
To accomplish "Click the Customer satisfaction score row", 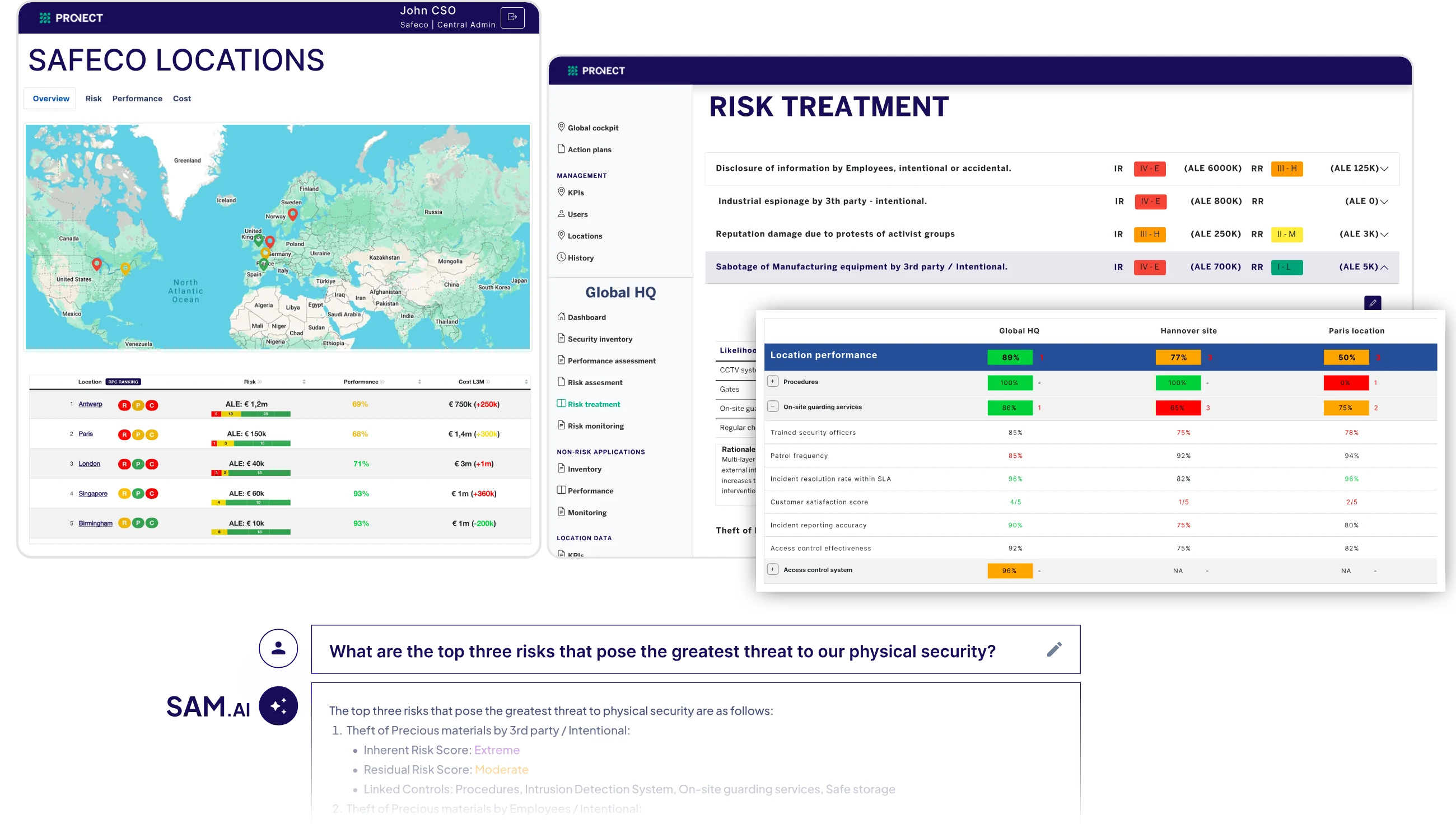I will (1100, 502).
